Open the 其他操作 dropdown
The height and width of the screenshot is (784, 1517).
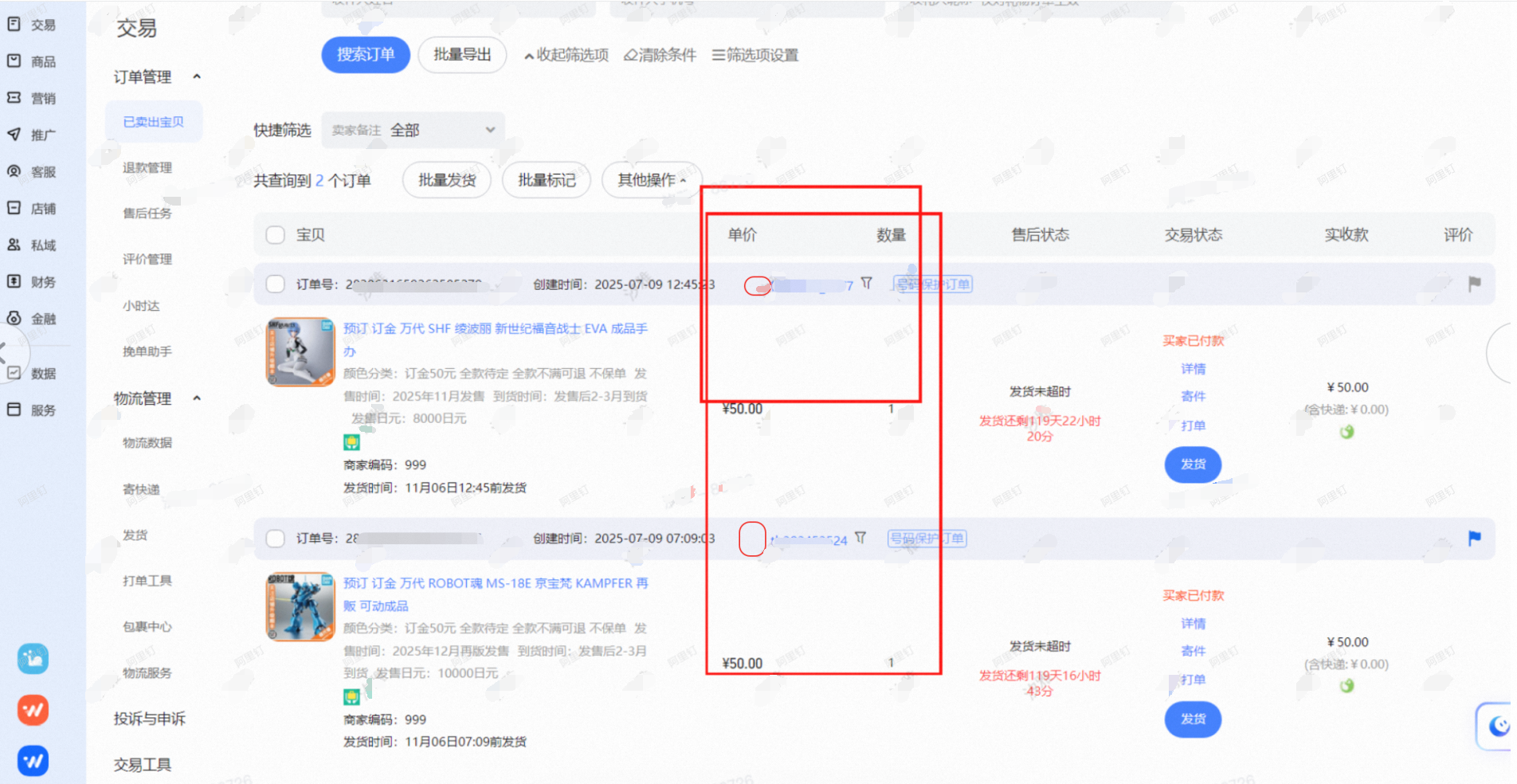click(652, 180)
